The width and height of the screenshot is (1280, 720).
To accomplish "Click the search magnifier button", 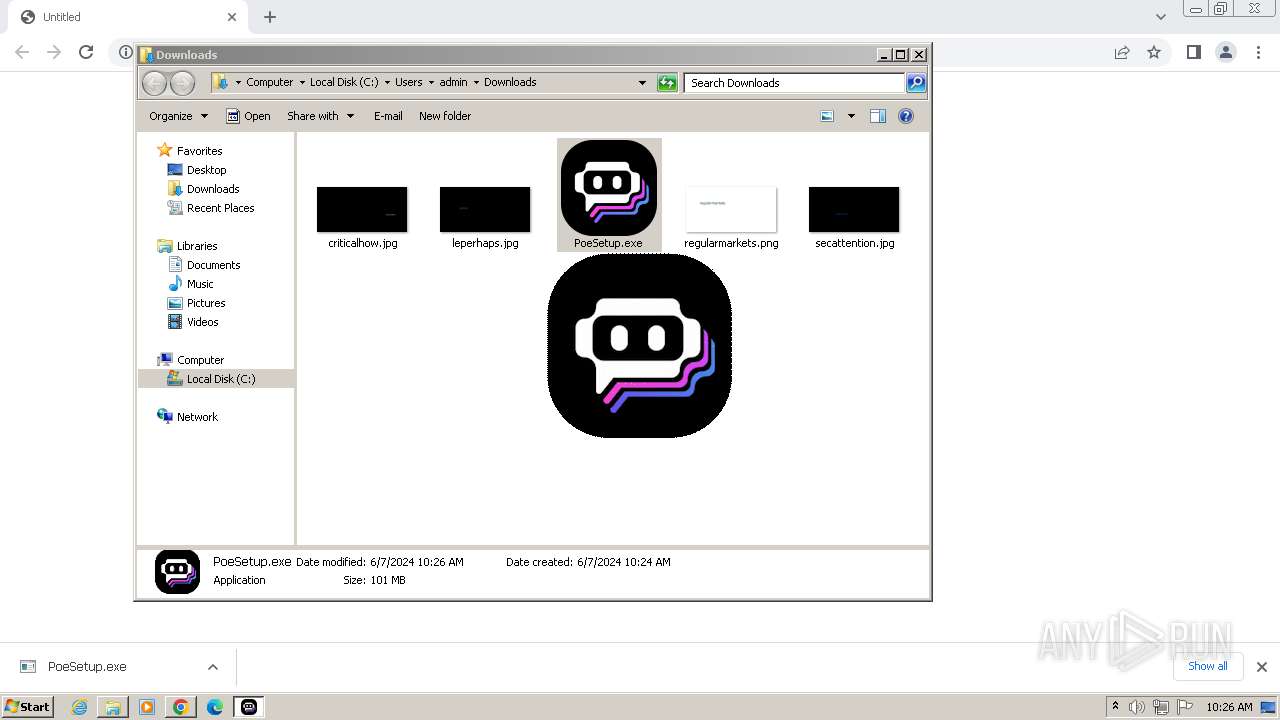I will pyautogui.click(x=916, y=83).
